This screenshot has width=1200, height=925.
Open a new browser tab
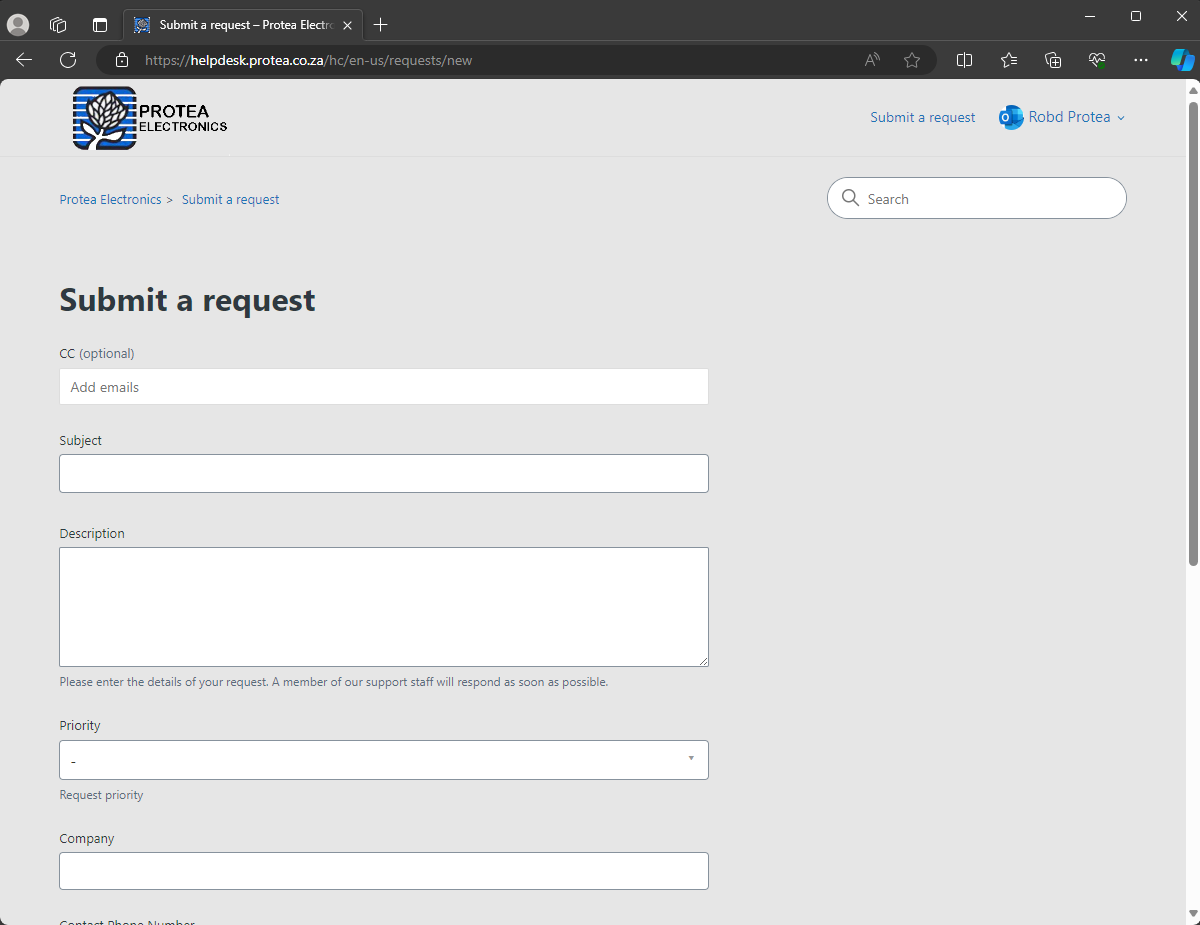(x=380, y=24)
